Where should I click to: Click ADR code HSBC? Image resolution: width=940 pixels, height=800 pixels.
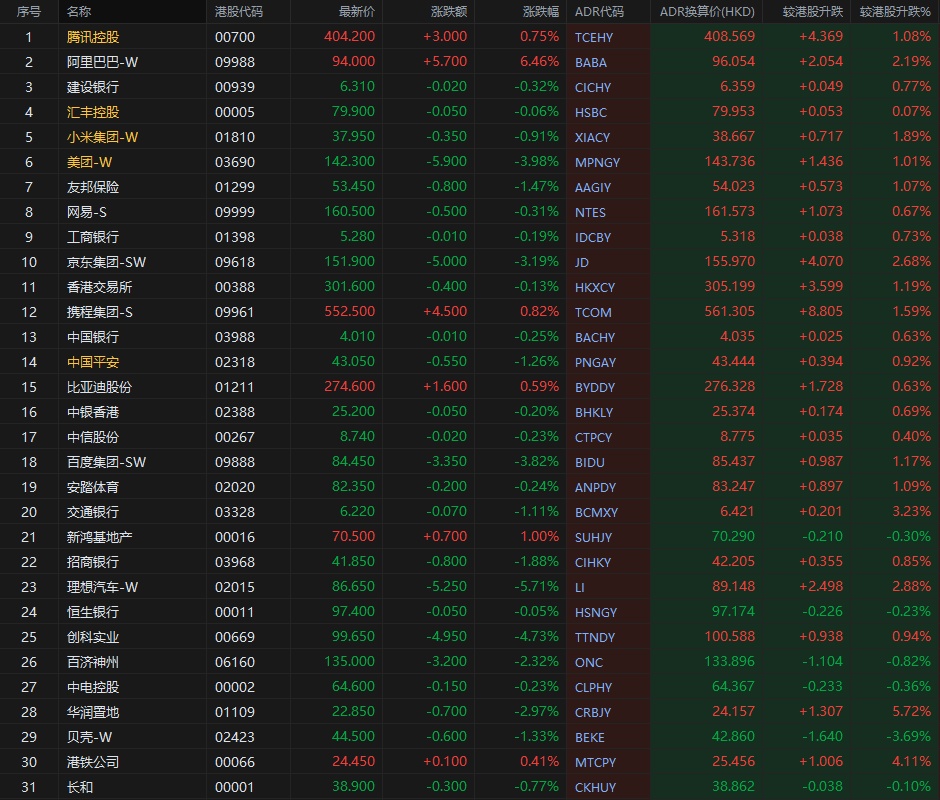coord(590,113)
